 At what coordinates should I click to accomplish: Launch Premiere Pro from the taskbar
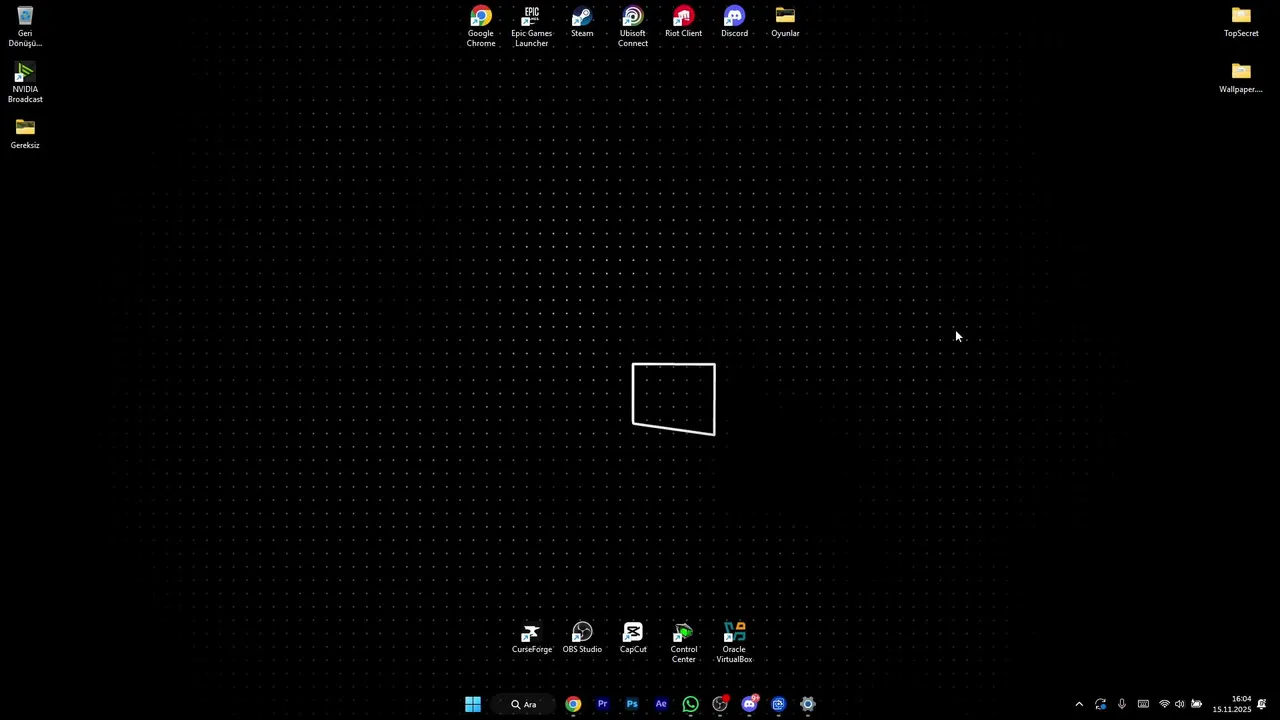click(602, 704)
